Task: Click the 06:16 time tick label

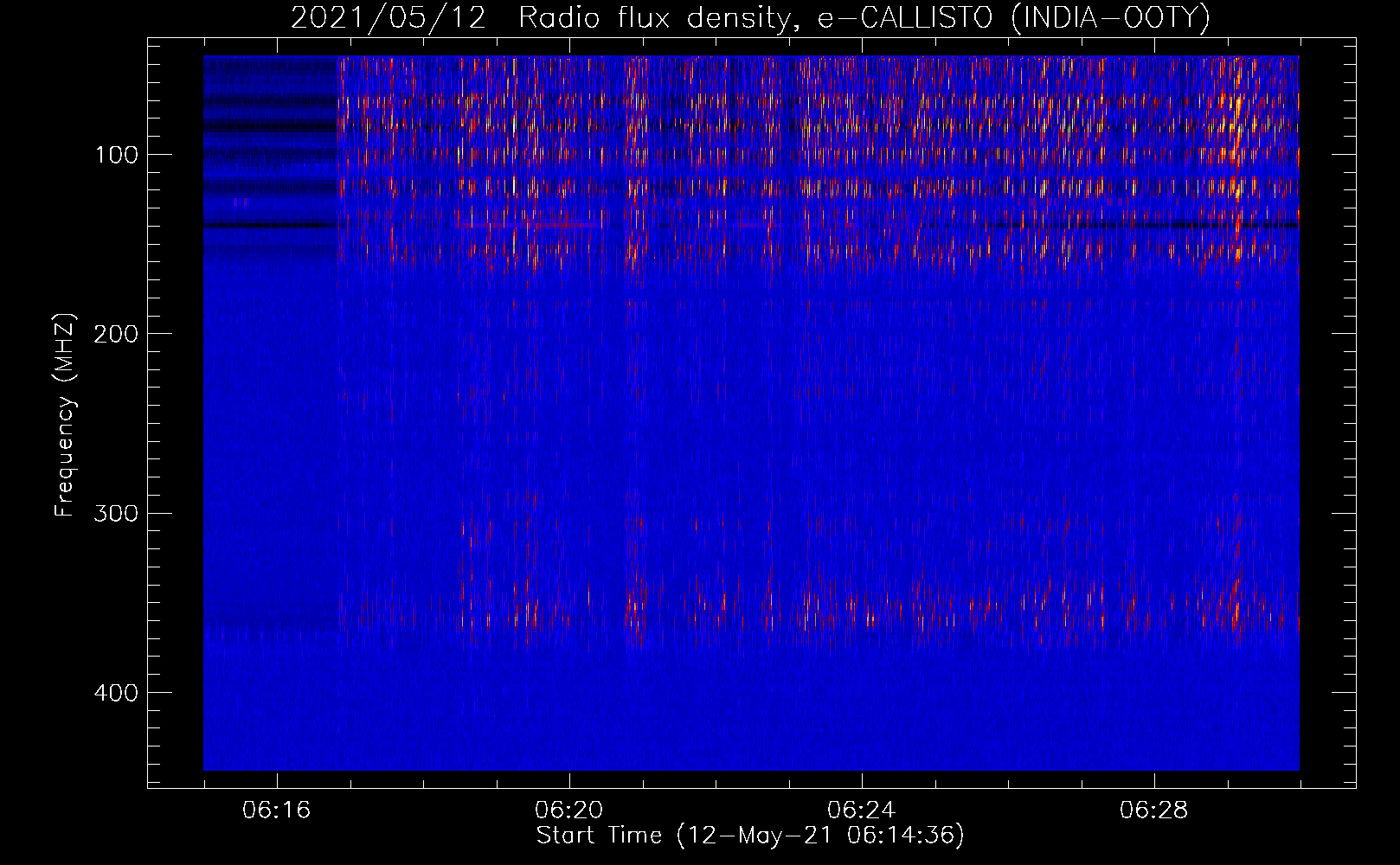Action: [x=277, y=811]
